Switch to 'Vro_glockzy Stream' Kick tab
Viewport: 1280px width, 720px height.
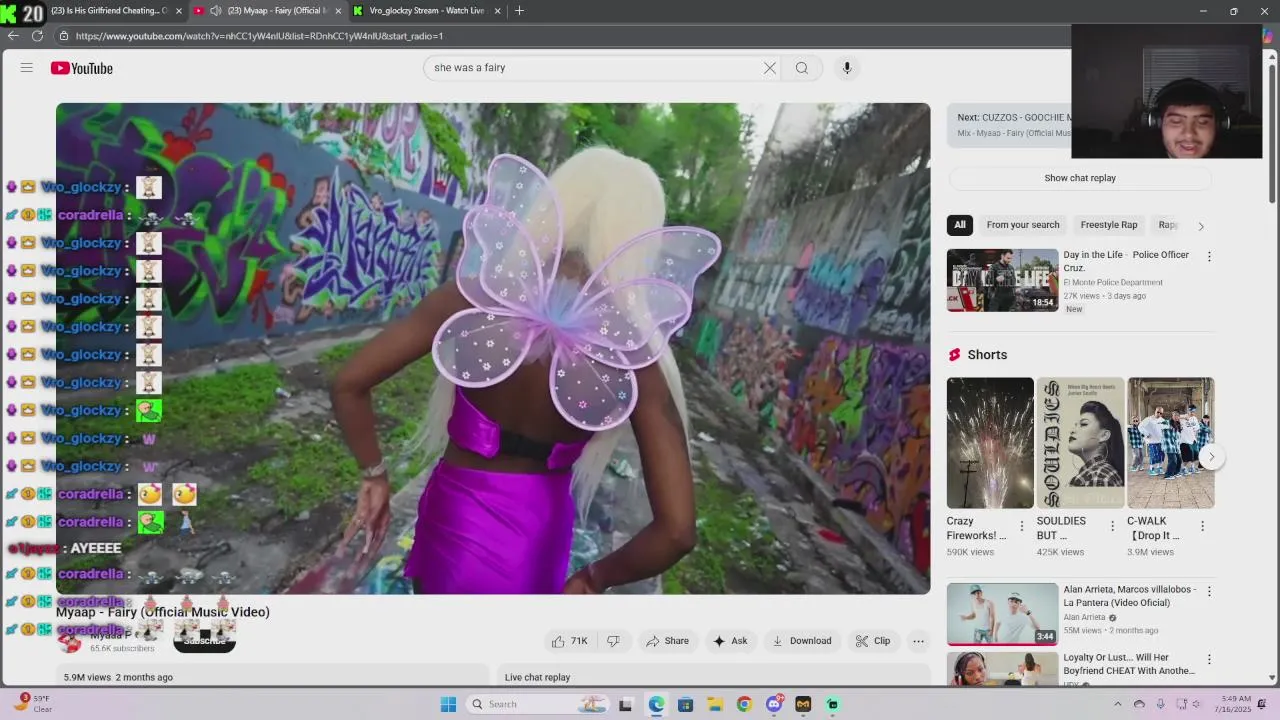[x=427, y=11]
